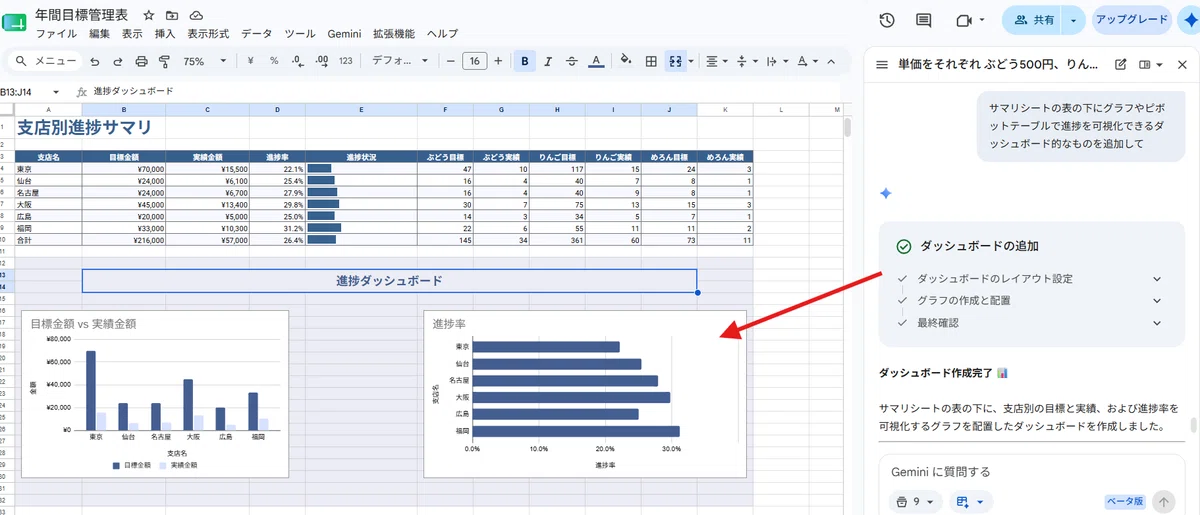
Task: Decrease font size with minus
Action: tap(451, 61)
